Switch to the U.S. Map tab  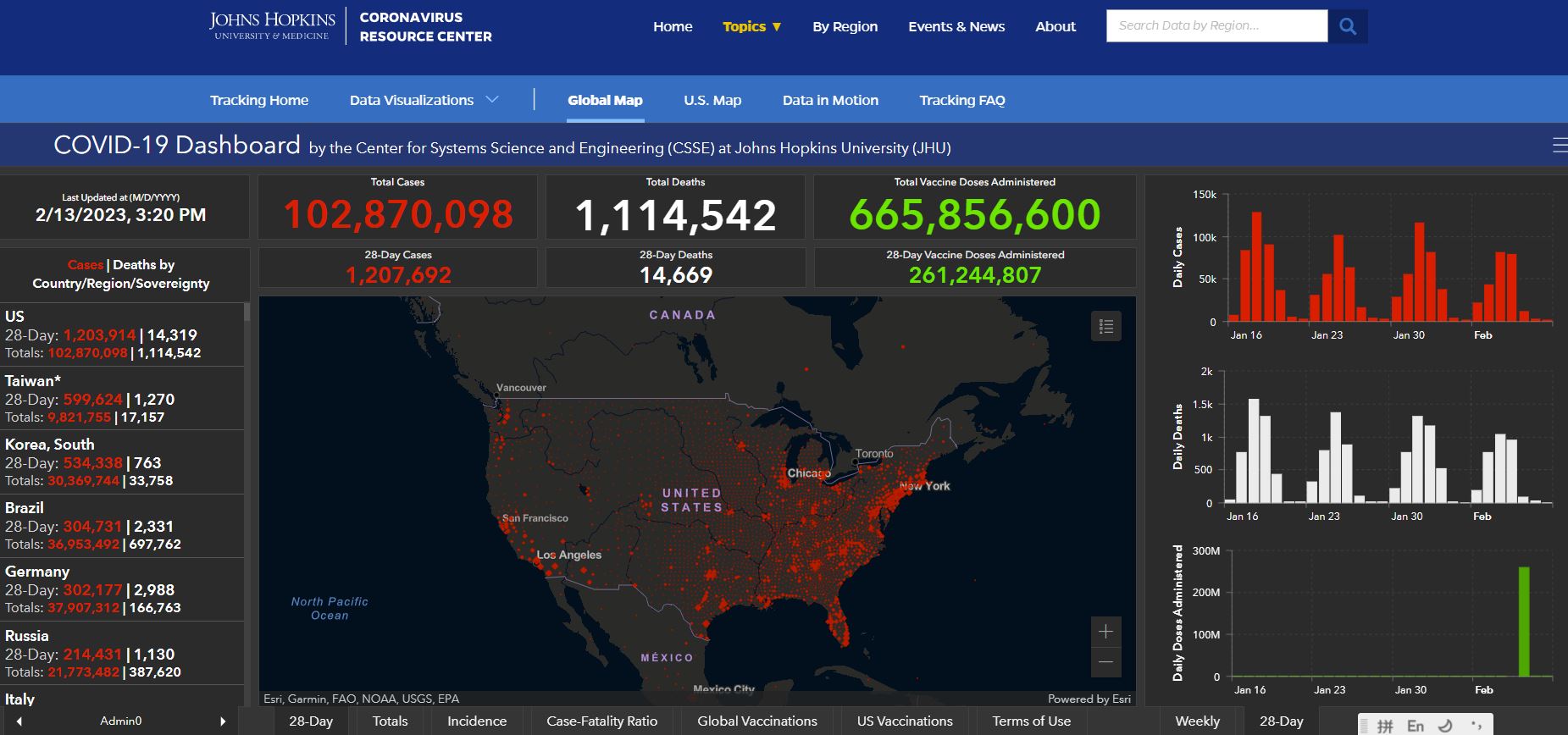click(x=712, y=100)
